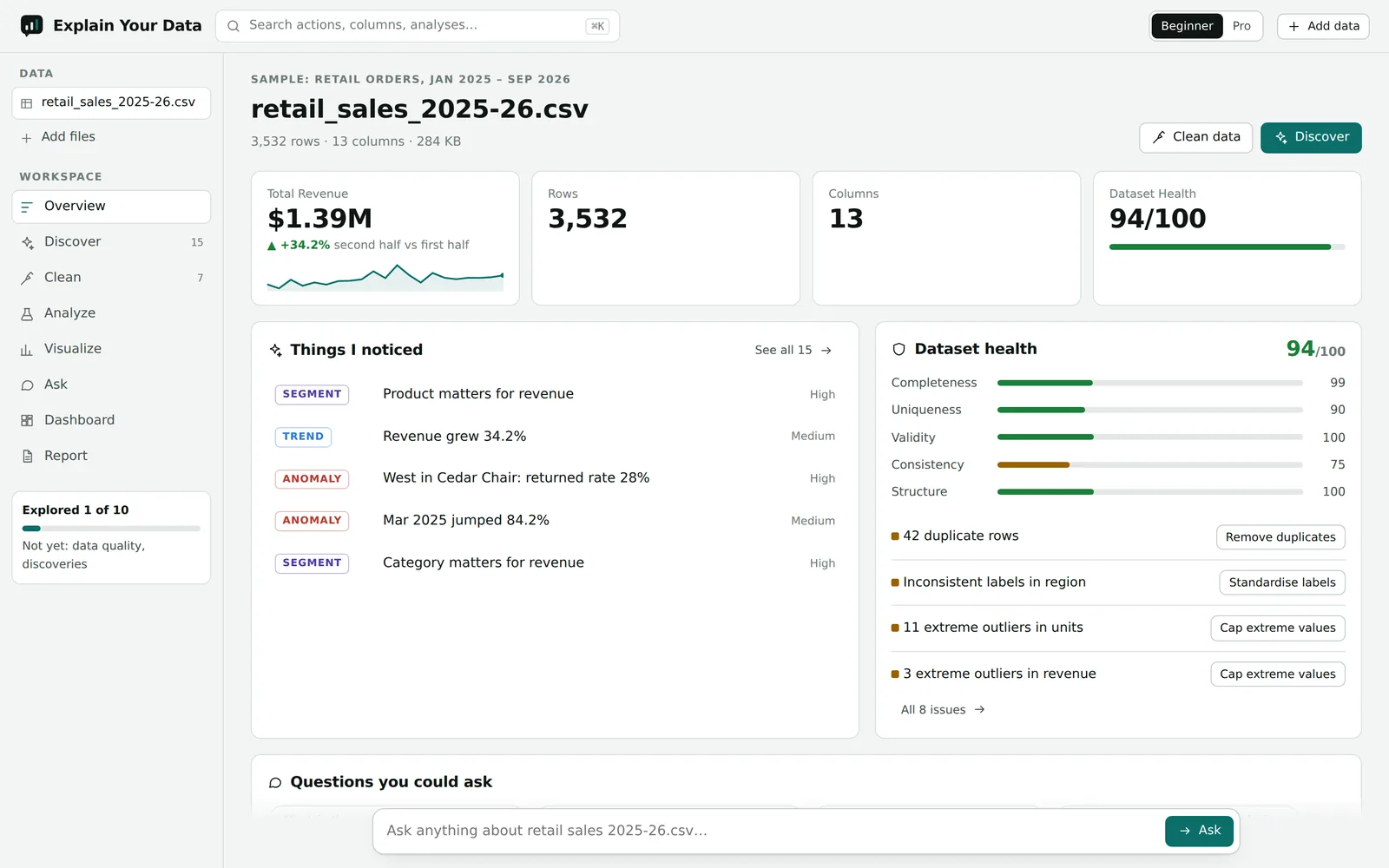Open the Discover workspace section
This screenshot has width=1389, height=868.
tap(111, 242)
